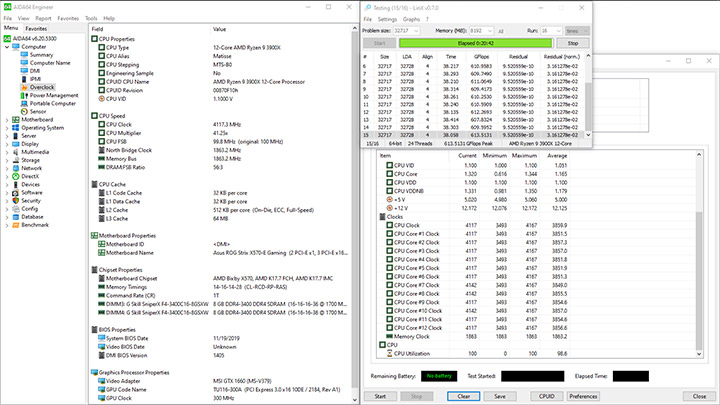This screenshot has height=405, width=720.
Task: Select the Server category icon
Action: click(16, 136)
